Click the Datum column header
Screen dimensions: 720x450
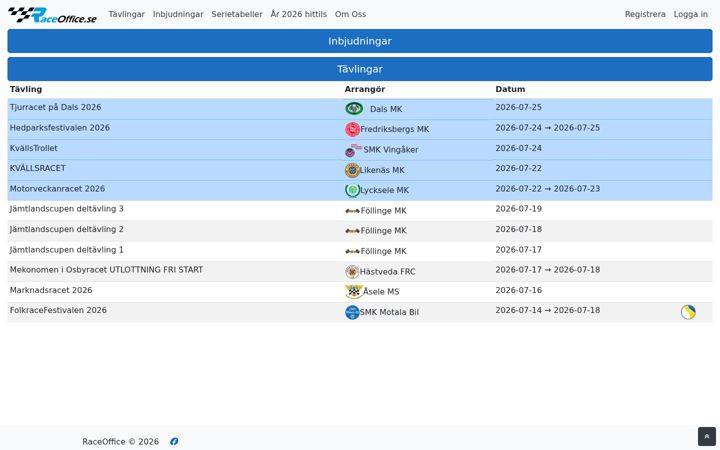coord(510,89)
